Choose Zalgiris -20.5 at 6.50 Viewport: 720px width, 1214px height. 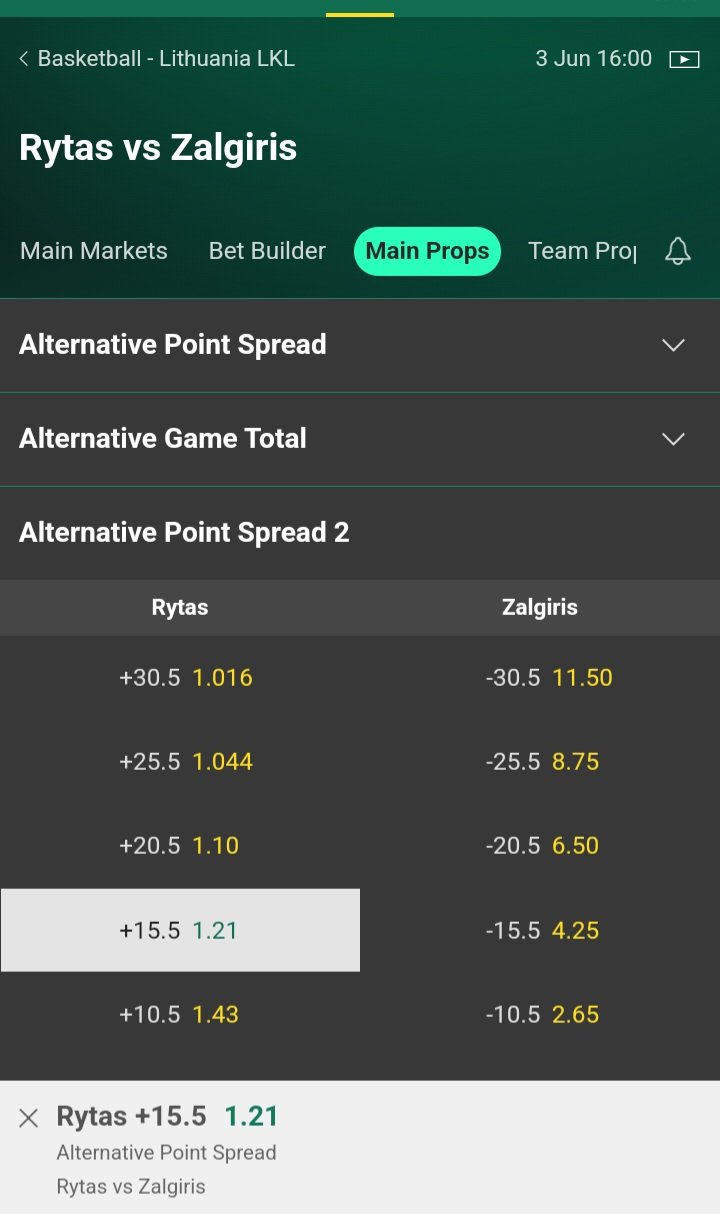tap(542, 846)
